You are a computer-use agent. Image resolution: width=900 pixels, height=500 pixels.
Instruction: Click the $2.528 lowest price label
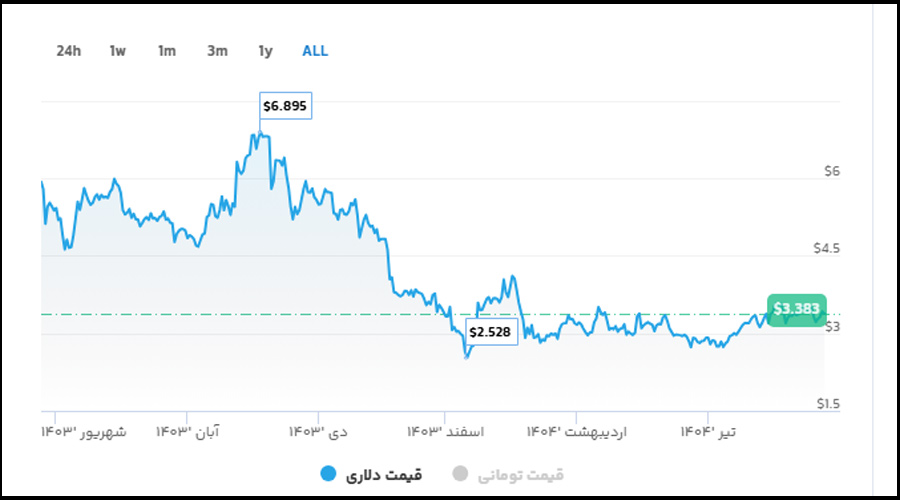click(492, 331)
